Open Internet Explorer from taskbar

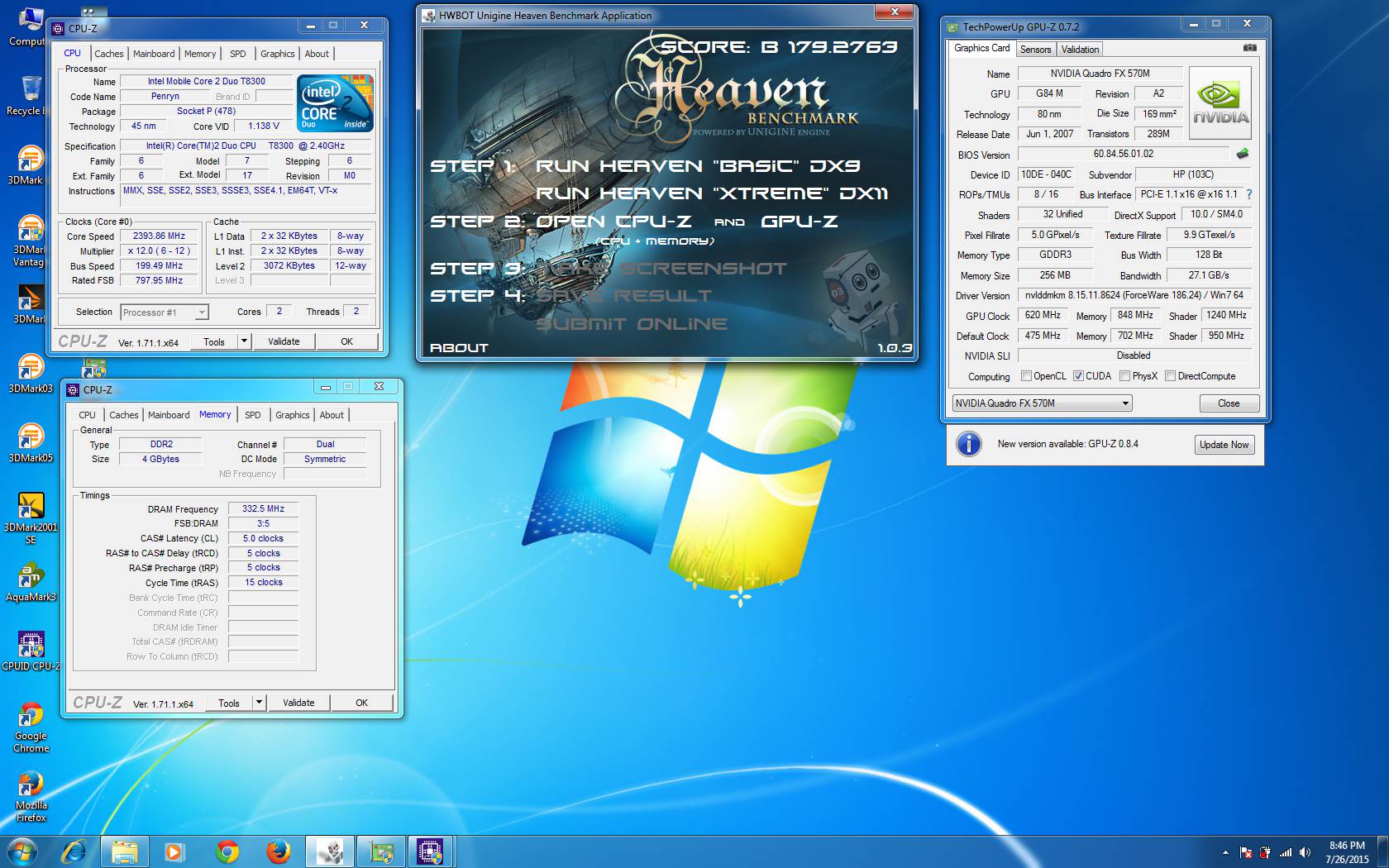74,851
